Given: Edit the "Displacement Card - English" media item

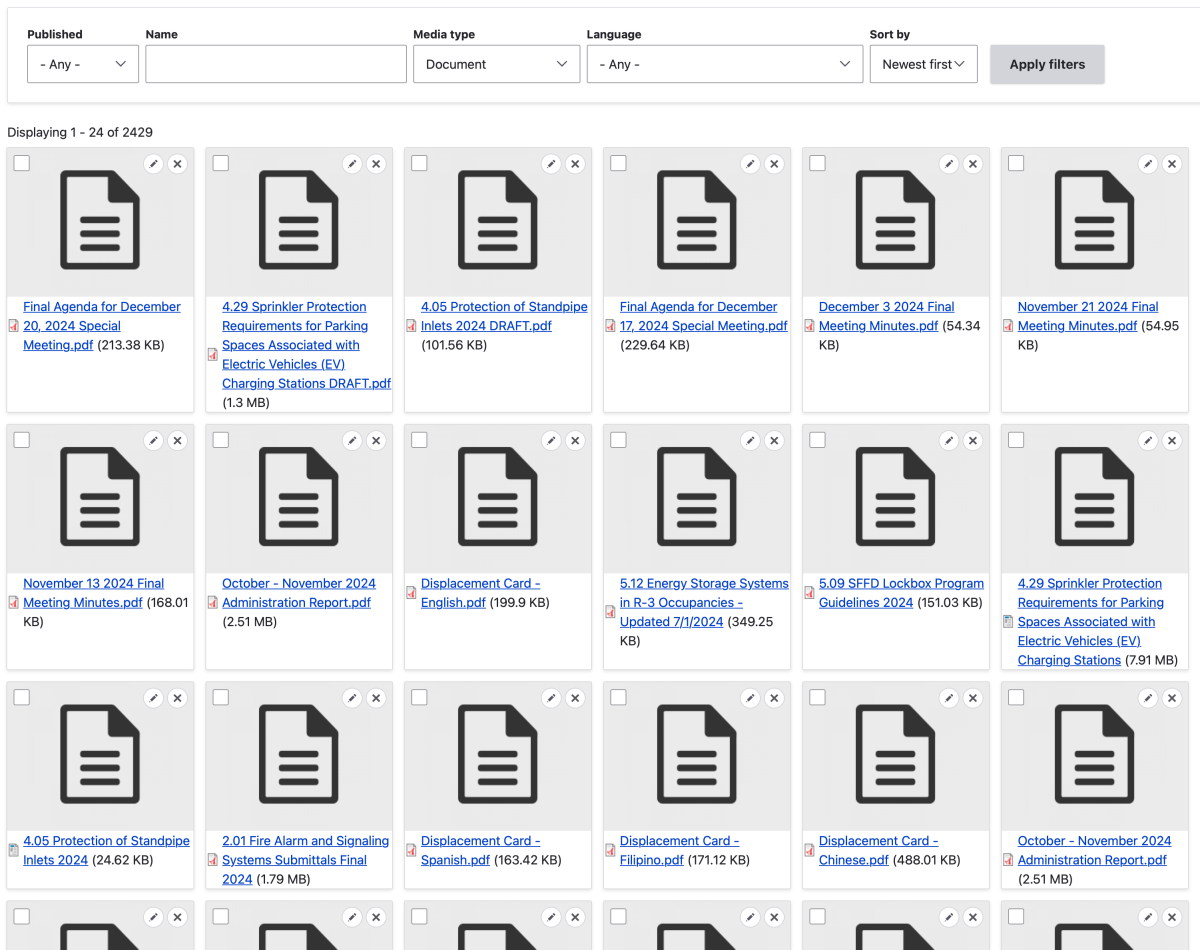Looking at the screenshot, I should coord(551,440).
